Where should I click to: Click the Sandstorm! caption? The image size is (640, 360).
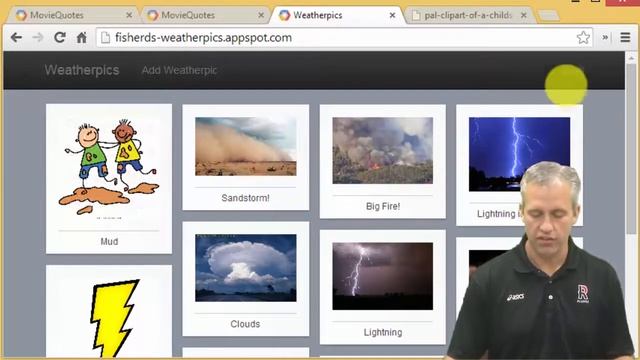click(245, 198)
